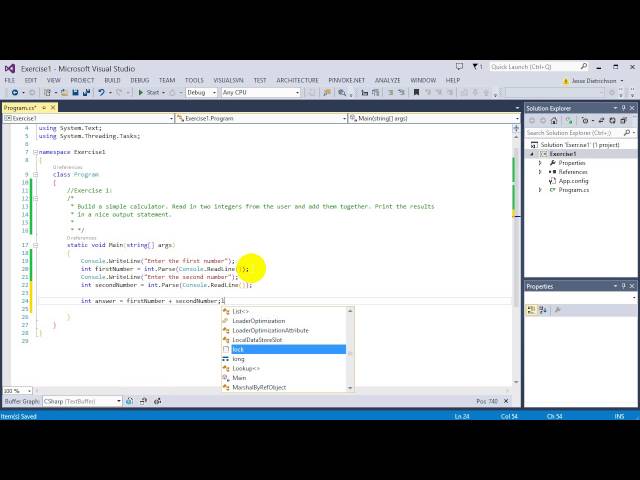This screenshot has height=480, width=640.
Task: Click the Collapse All icon in Solution Explorer
Action: tap(623, 120)
